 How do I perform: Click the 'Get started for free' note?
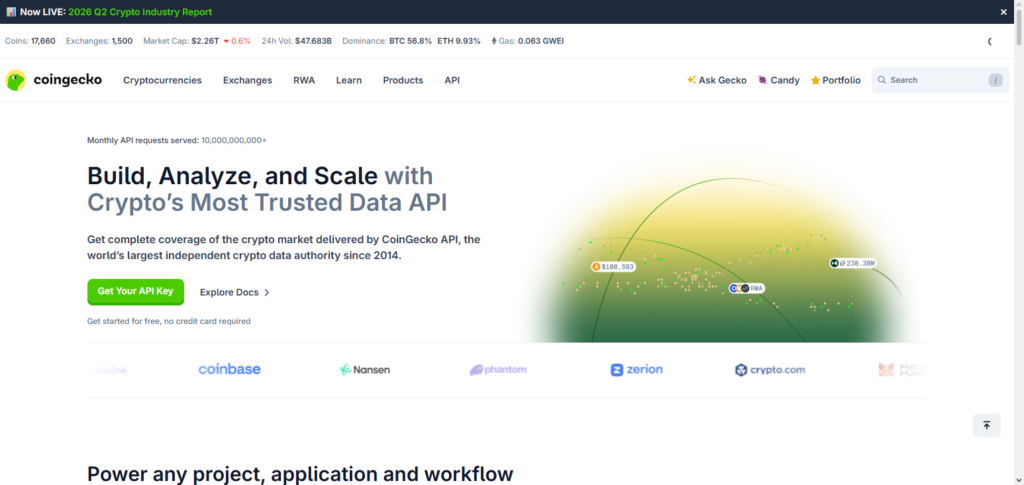coord(169,321)
